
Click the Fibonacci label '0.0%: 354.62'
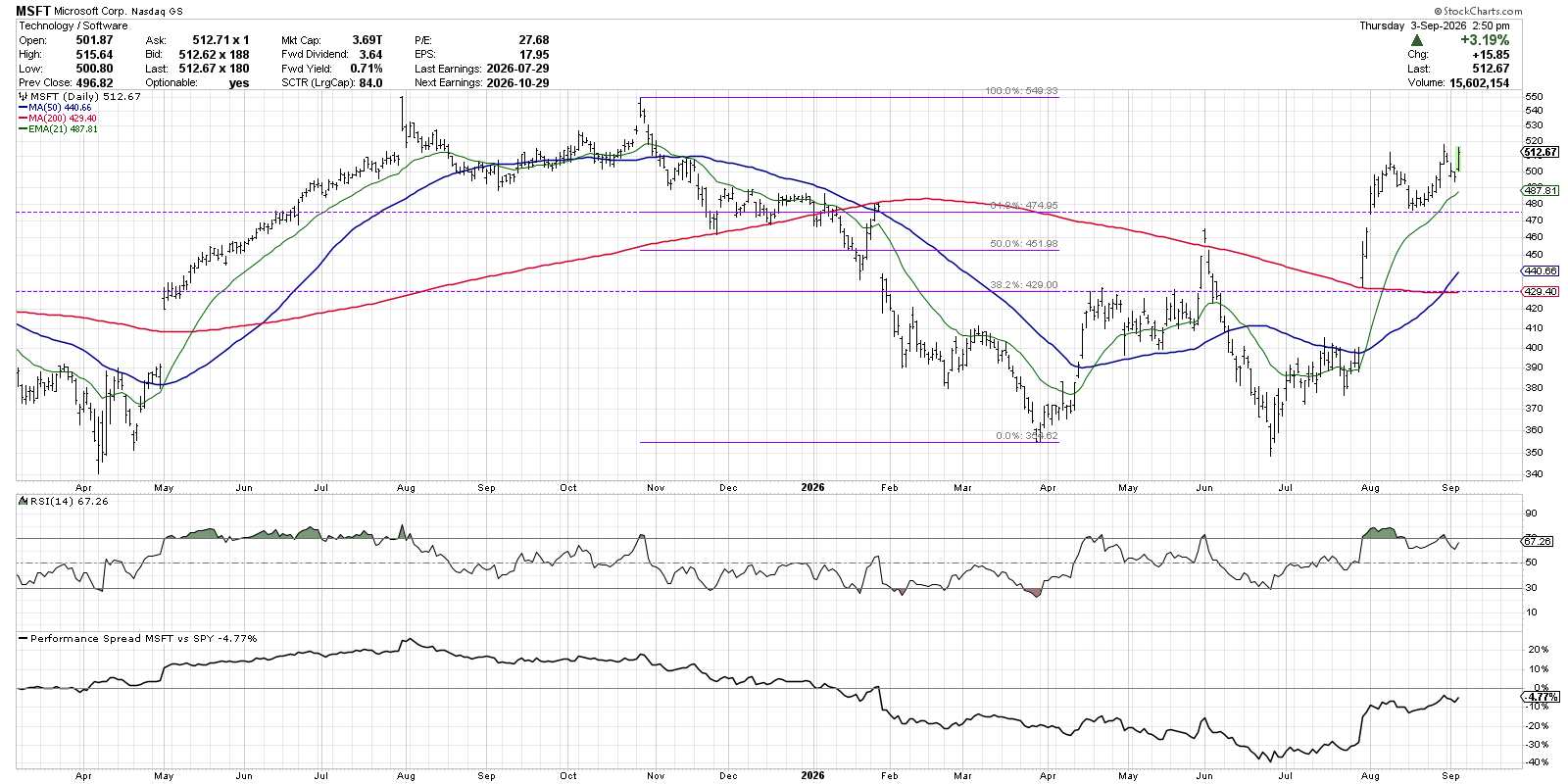coord(1027,436)
